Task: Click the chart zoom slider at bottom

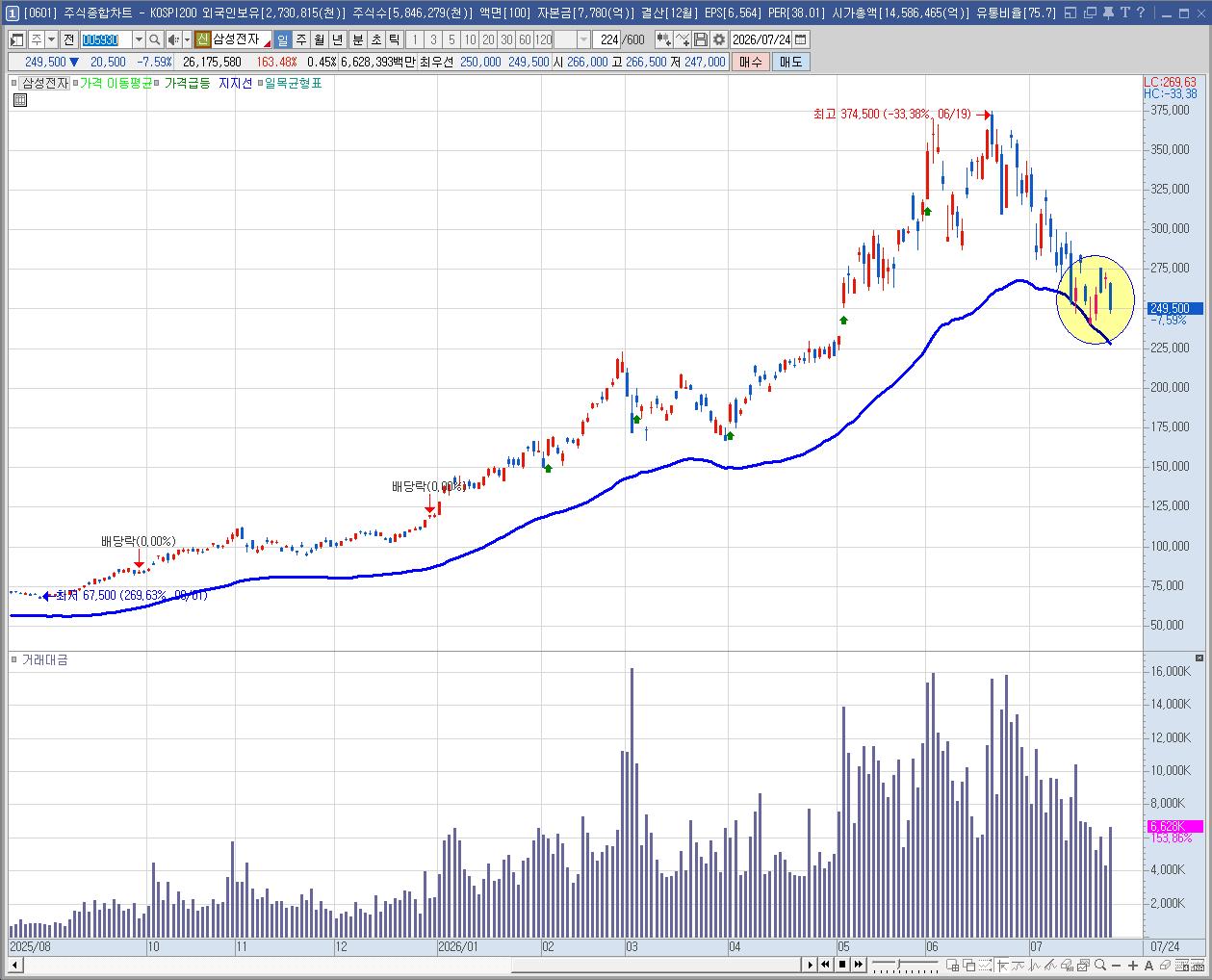Action: click(x=905, y=965)
